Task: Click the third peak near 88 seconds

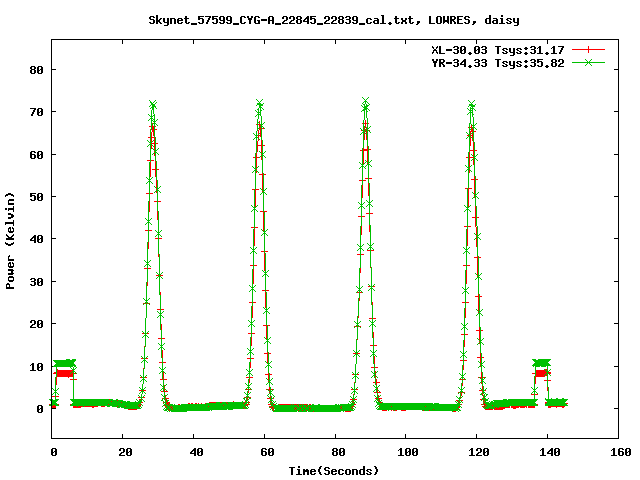Action: 365,102
